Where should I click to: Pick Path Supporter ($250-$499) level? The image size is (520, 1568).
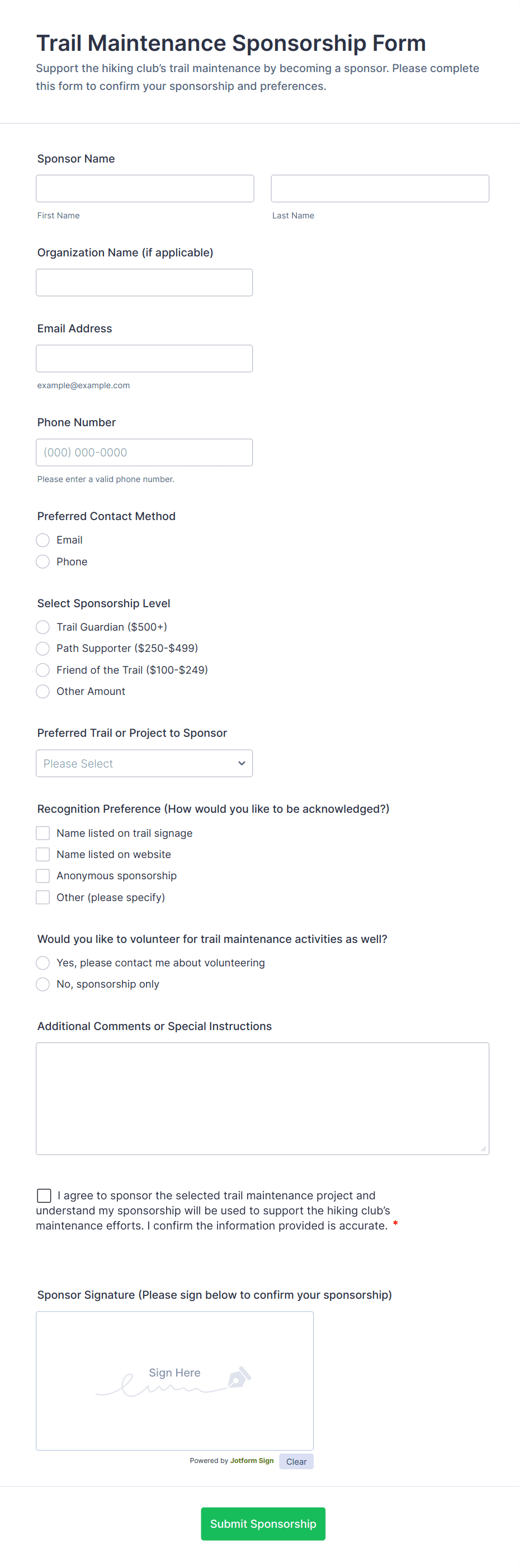(x=42, y=649)
